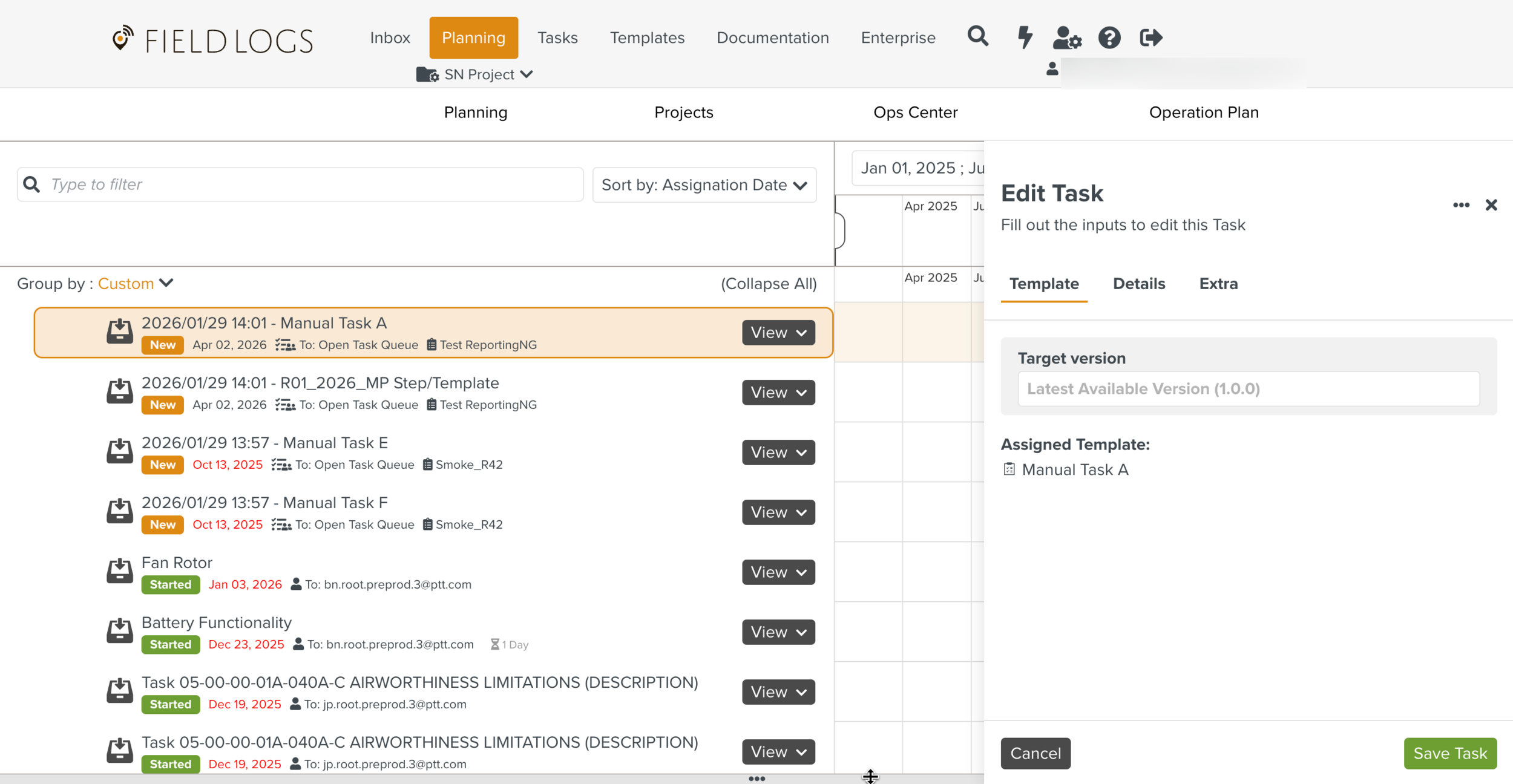Click the help question mark icon

[1109, 38]
